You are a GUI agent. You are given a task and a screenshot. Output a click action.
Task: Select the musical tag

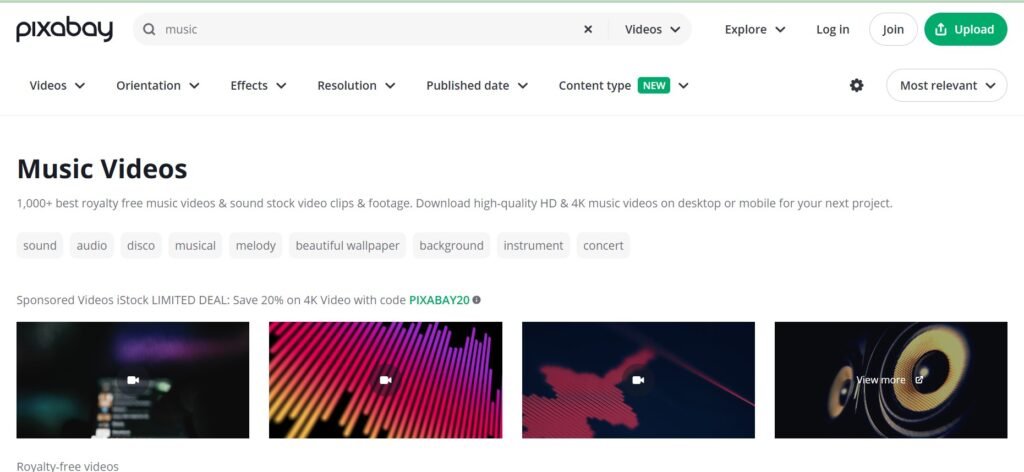tap(195, 245)
